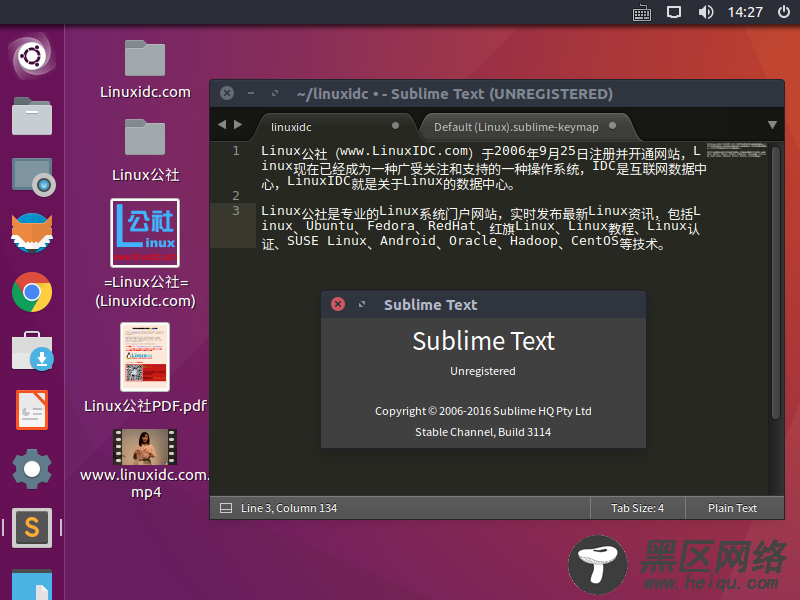Open the sound volume menu
The image size is (800, 600).
(x=706, y=12)
